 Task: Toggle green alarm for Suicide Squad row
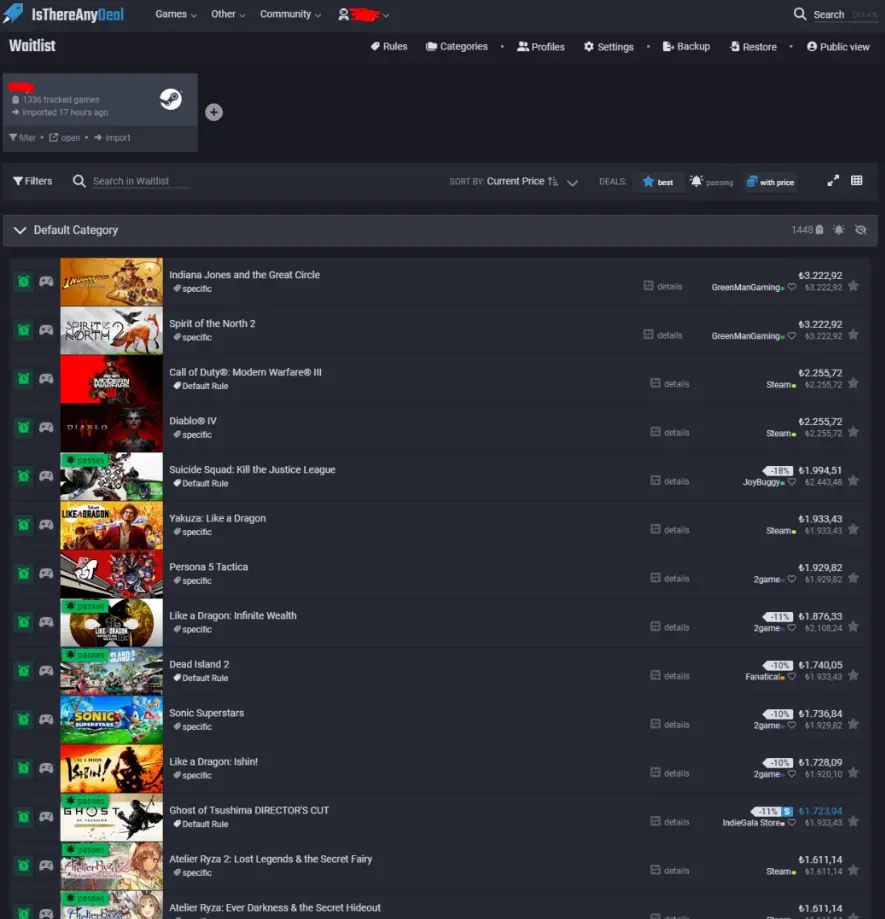point(23,476)
